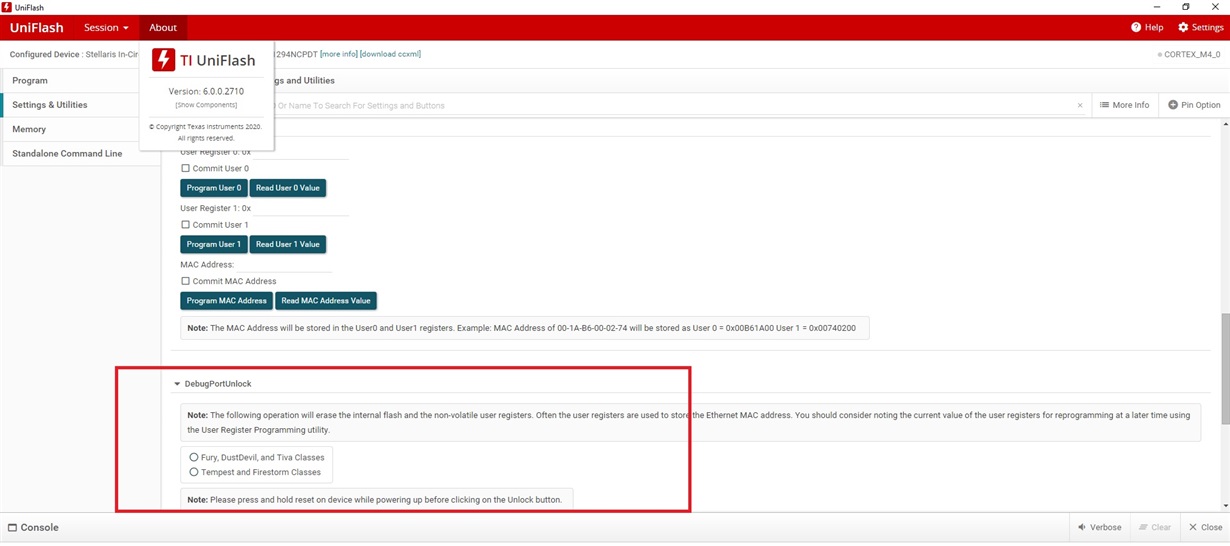Clear the search field with the X

point(1080,105)
